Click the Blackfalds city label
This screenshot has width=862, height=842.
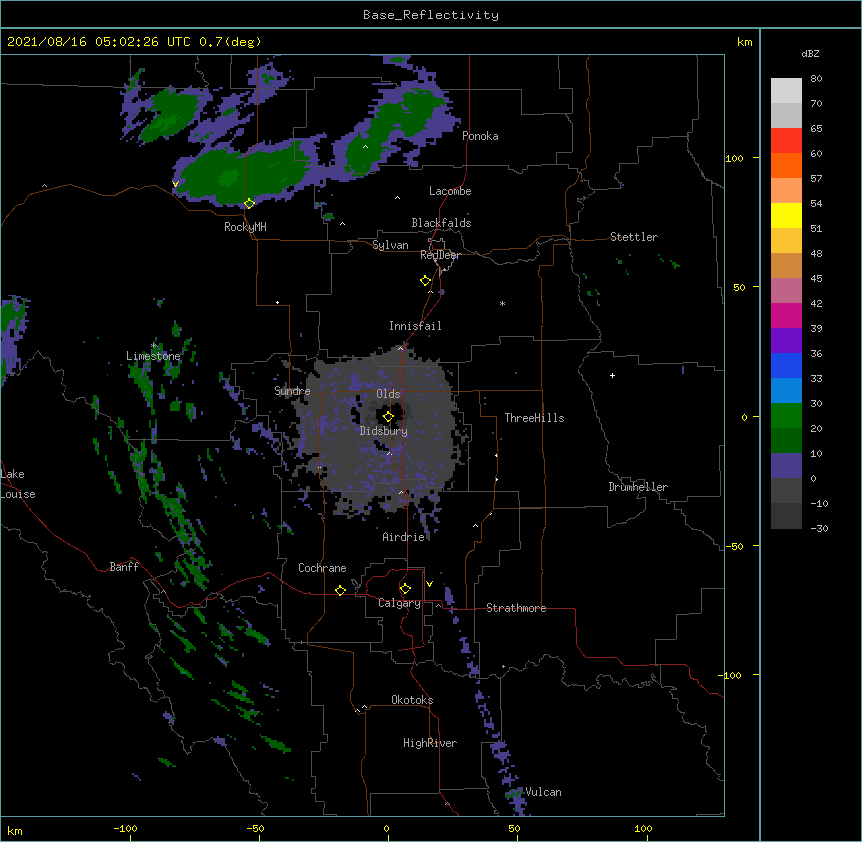coord(441,223)
